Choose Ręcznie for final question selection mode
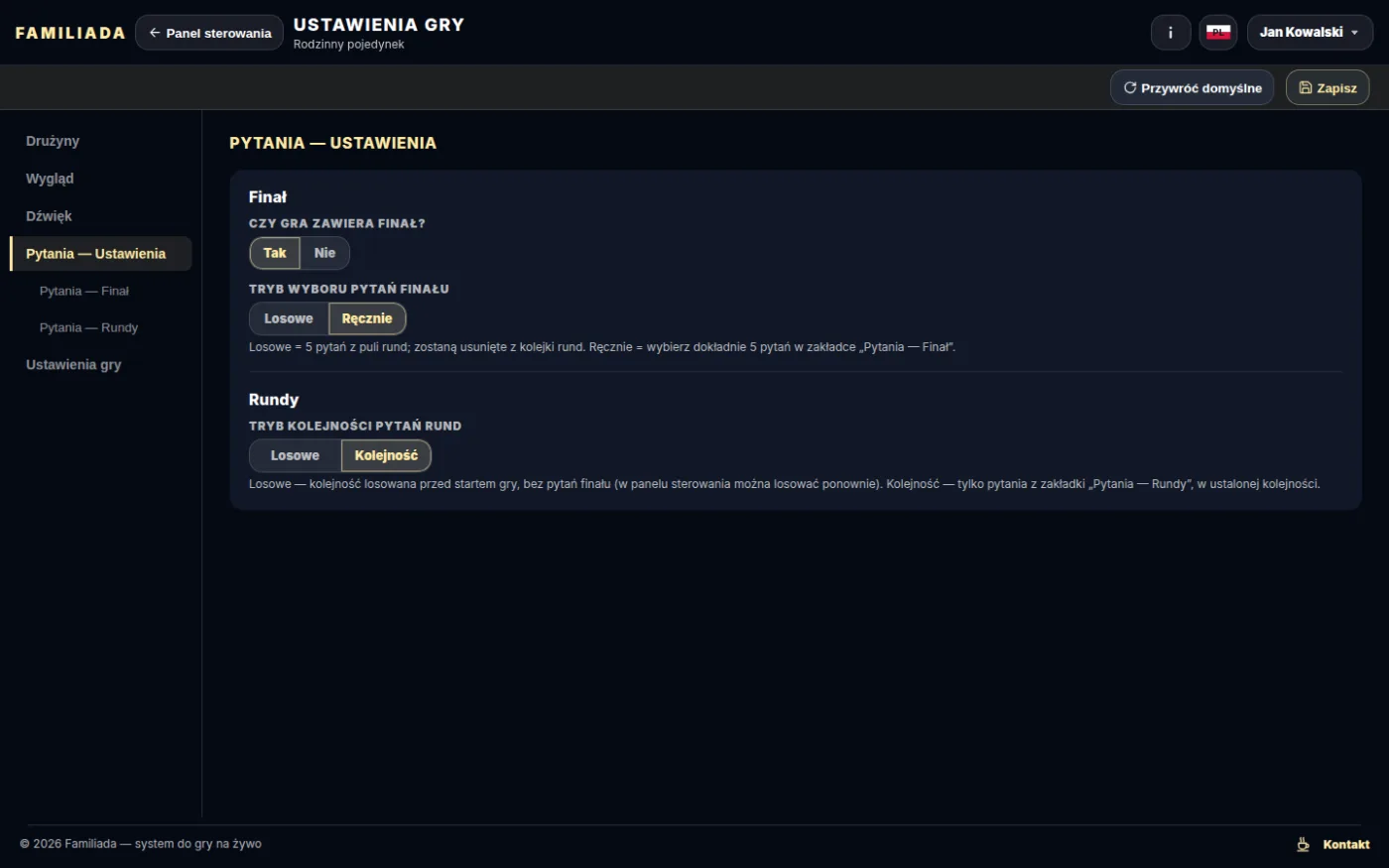The width and height of the screenshot is (1389, 868). [367, 318]
